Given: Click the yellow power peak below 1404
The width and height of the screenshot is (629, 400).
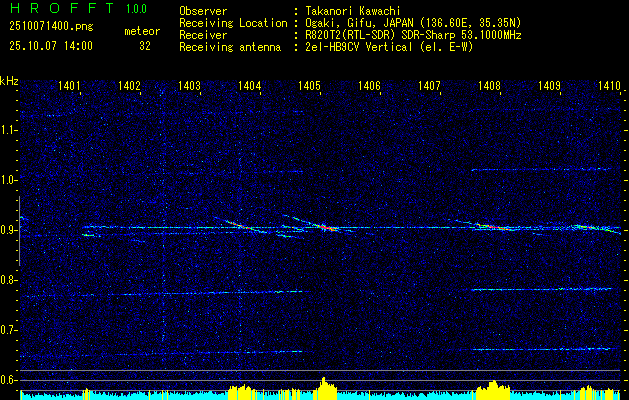Looking at the screenshot, I should coord(242,390).
